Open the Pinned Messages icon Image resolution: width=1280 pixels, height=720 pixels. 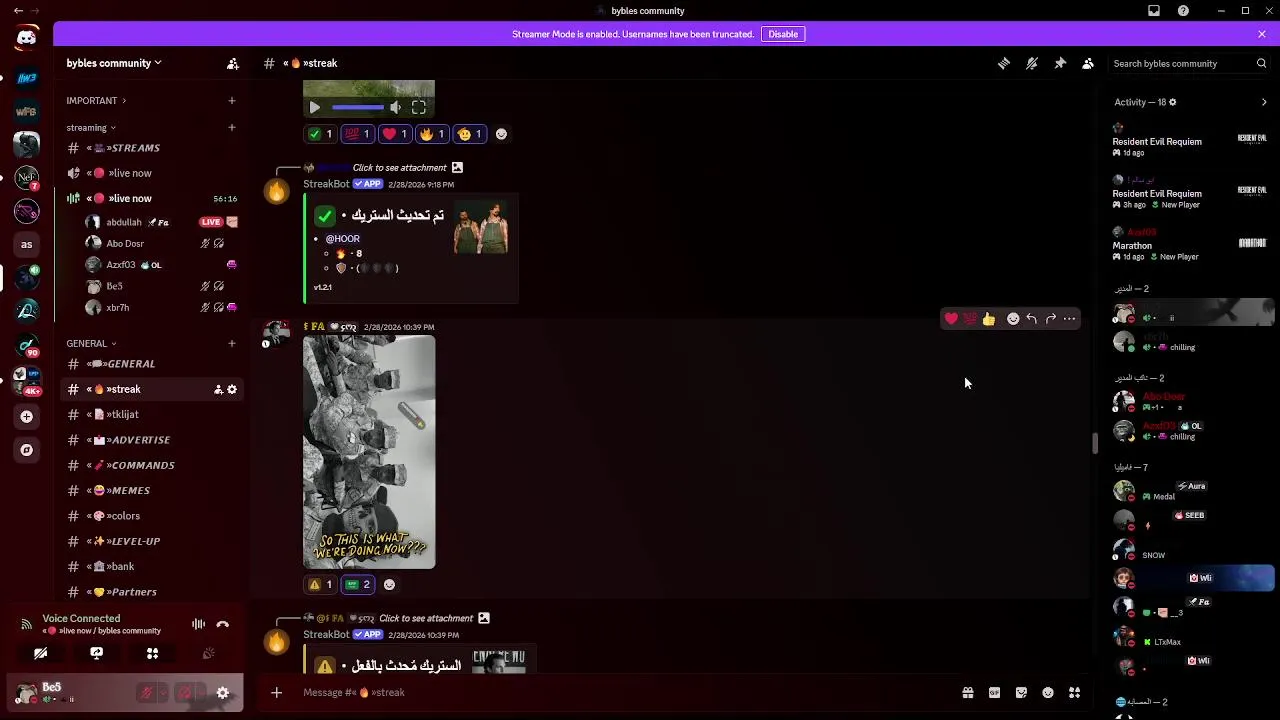(1060, 63)
